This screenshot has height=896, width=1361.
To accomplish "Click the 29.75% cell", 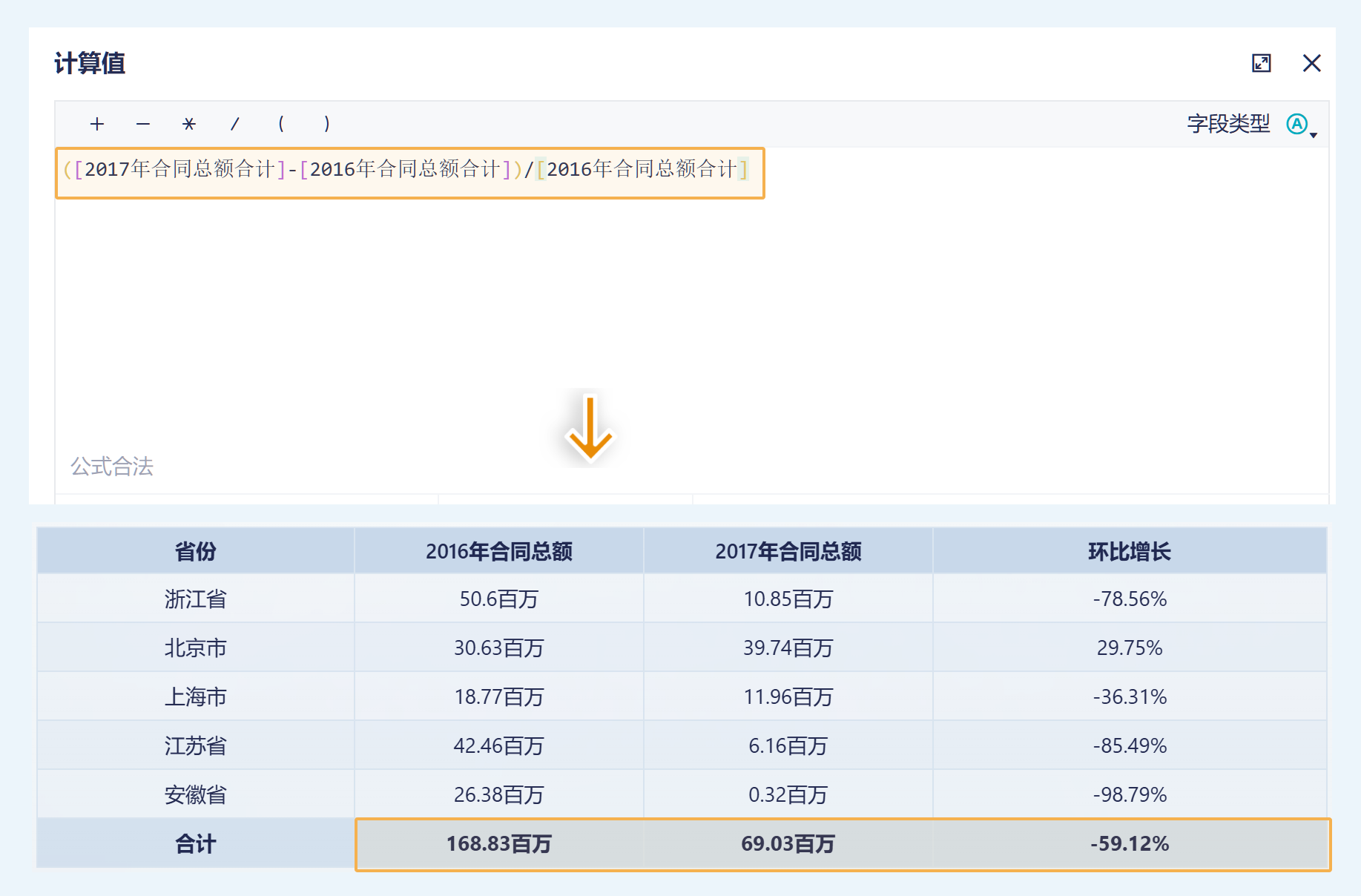I will [1130, 648].
